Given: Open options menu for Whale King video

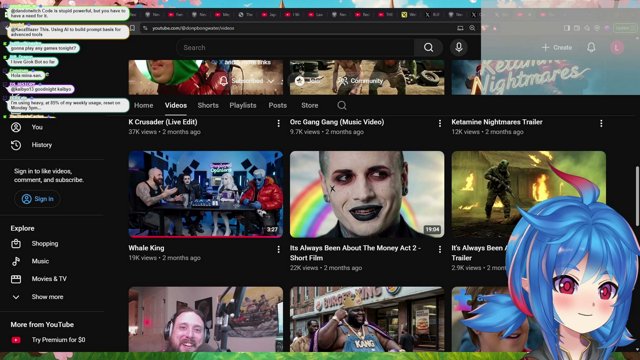Looking at the screenshot, I should point(278,249).
